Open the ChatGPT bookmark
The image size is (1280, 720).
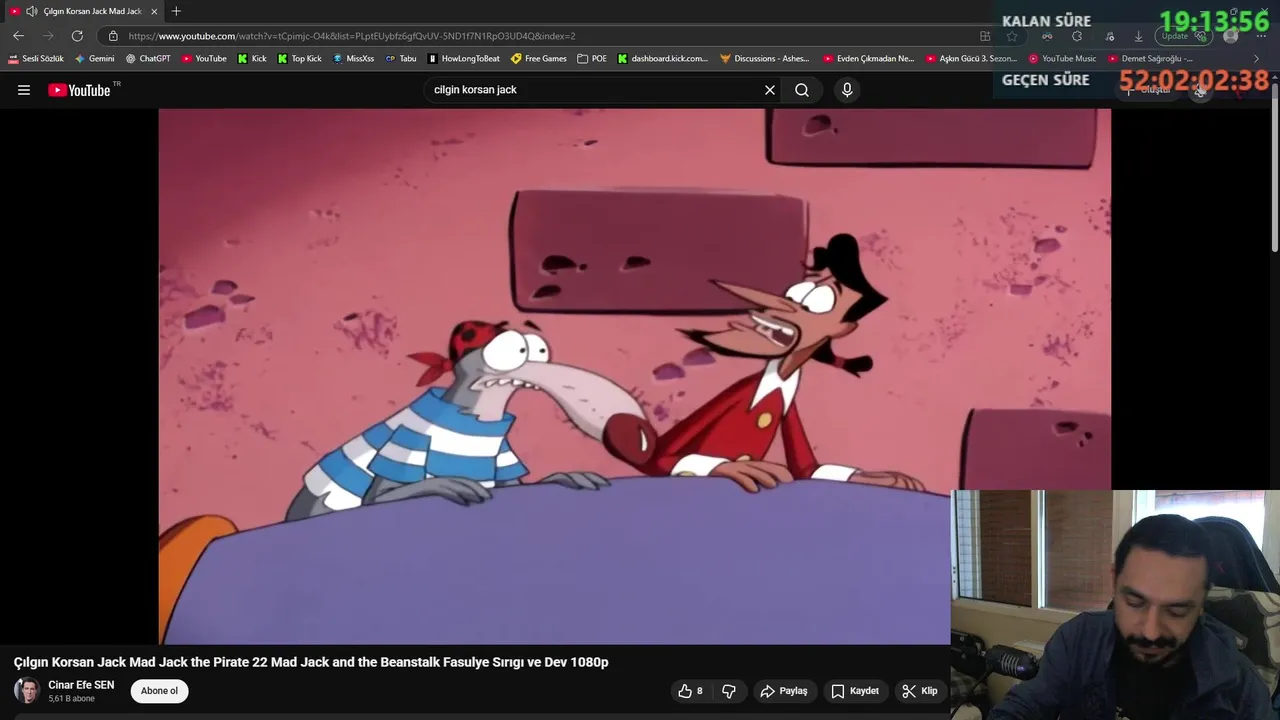click(148, 59)
